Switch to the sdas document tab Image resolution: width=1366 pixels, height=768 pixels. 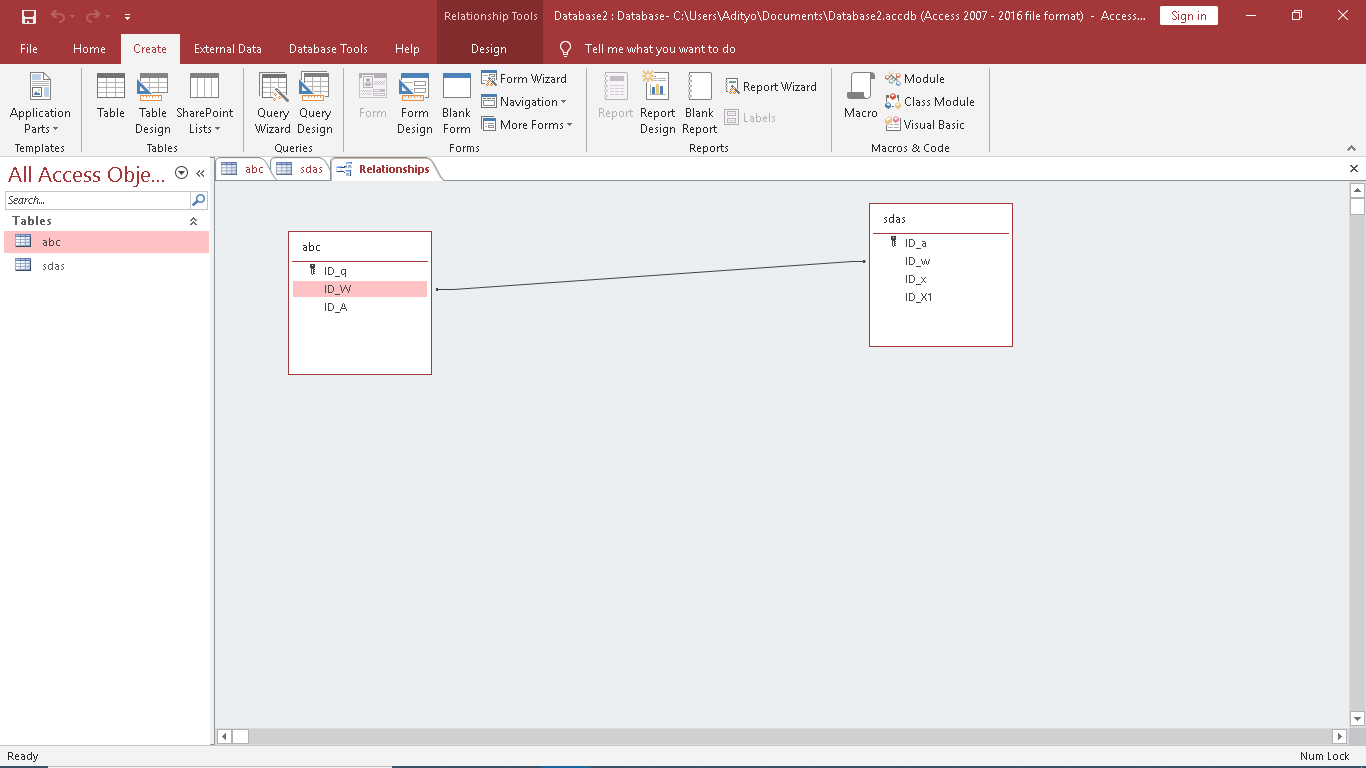click(302, 169)
